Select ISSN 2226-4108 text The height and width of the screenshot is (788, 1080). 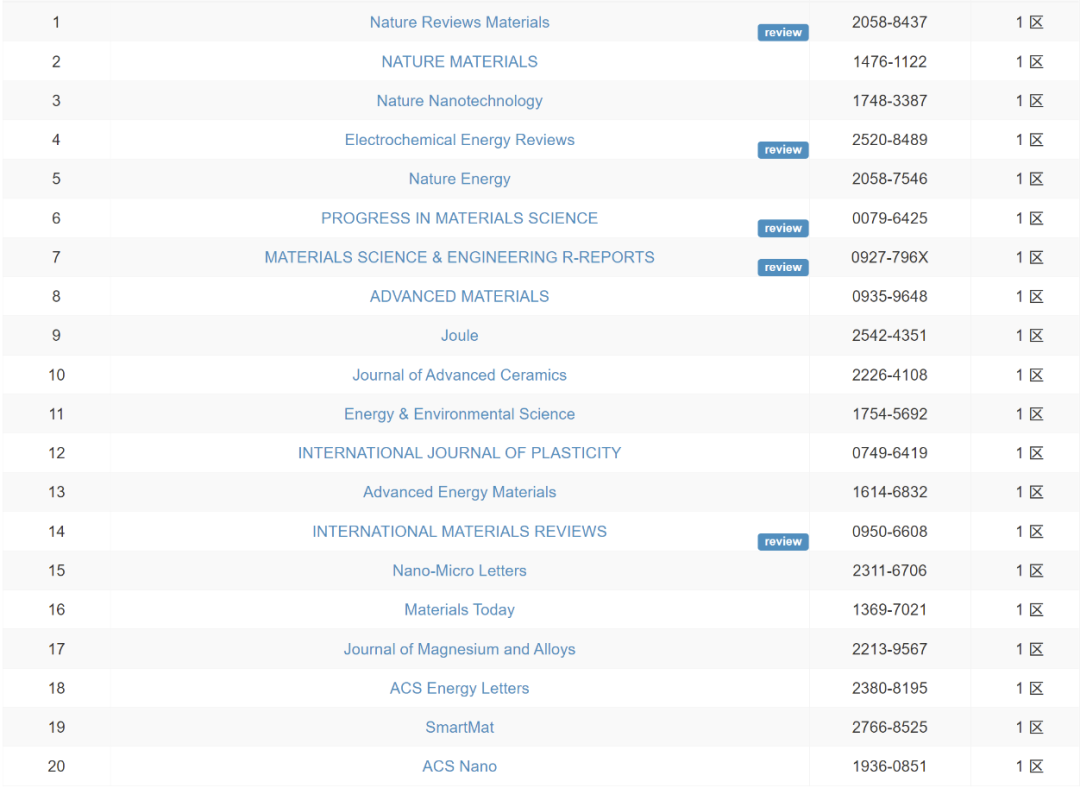tap(889, 375)
